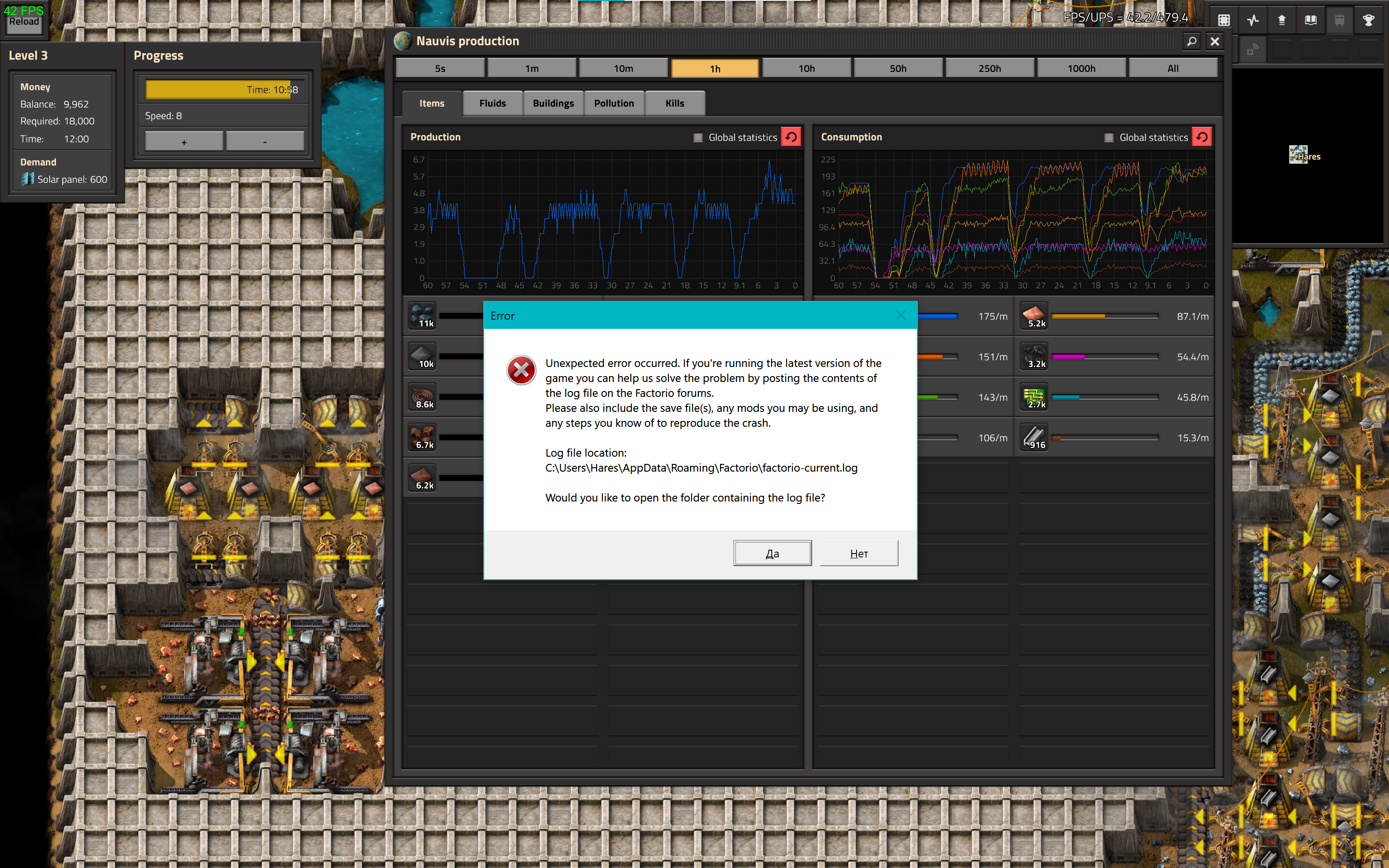Click the copper cable 8.6k production icon
This screenshot has height=868, width=1389.
(422, 397)
